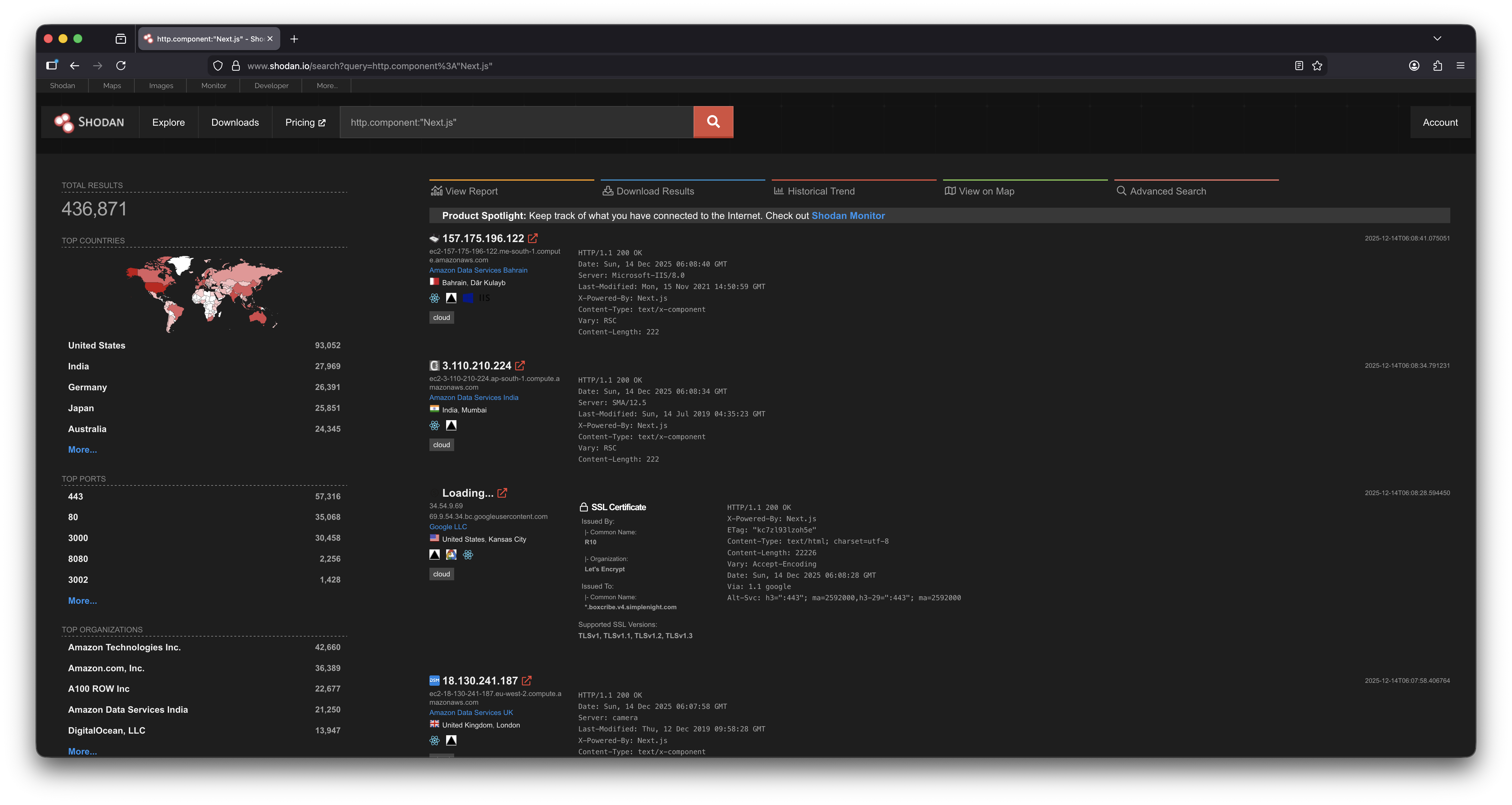
Task: Switch to the Maps navigation tab
Action: 112,85
